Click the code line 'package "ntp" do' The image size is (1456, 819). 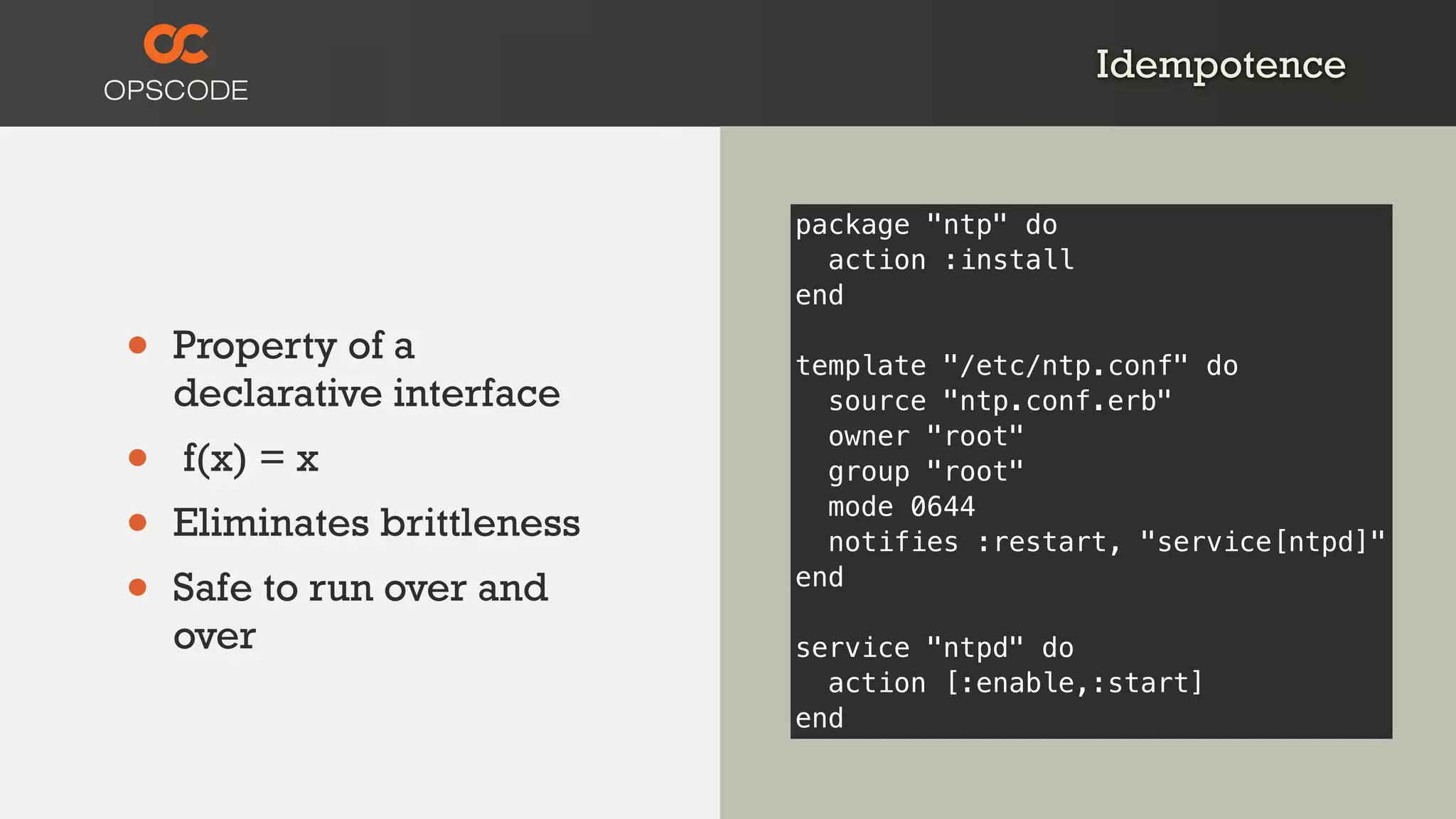click(x=926, y=225)
